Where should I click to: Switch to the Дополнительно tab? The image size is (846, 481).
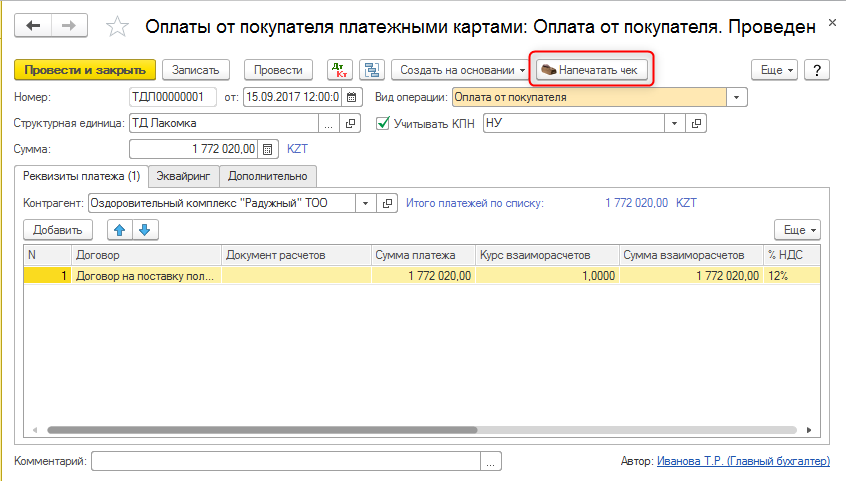click(x=267, y=176)
